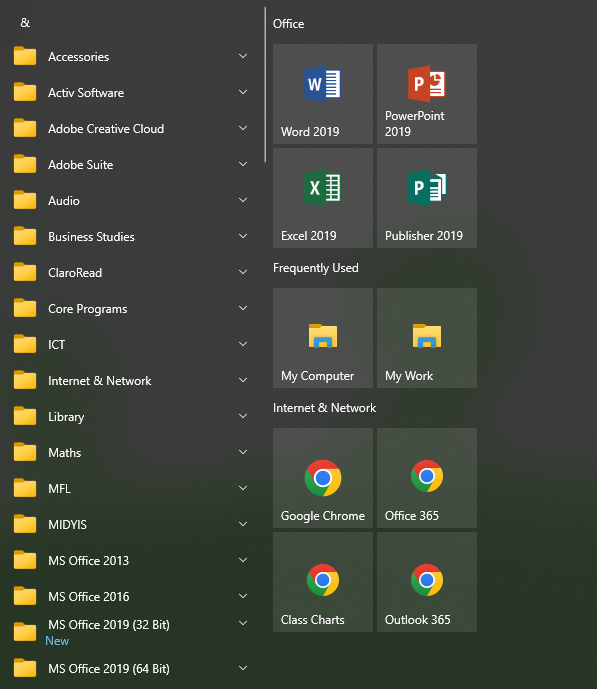Click the Accessories folder icon
The image size is (597, 689).
point(25,56)
